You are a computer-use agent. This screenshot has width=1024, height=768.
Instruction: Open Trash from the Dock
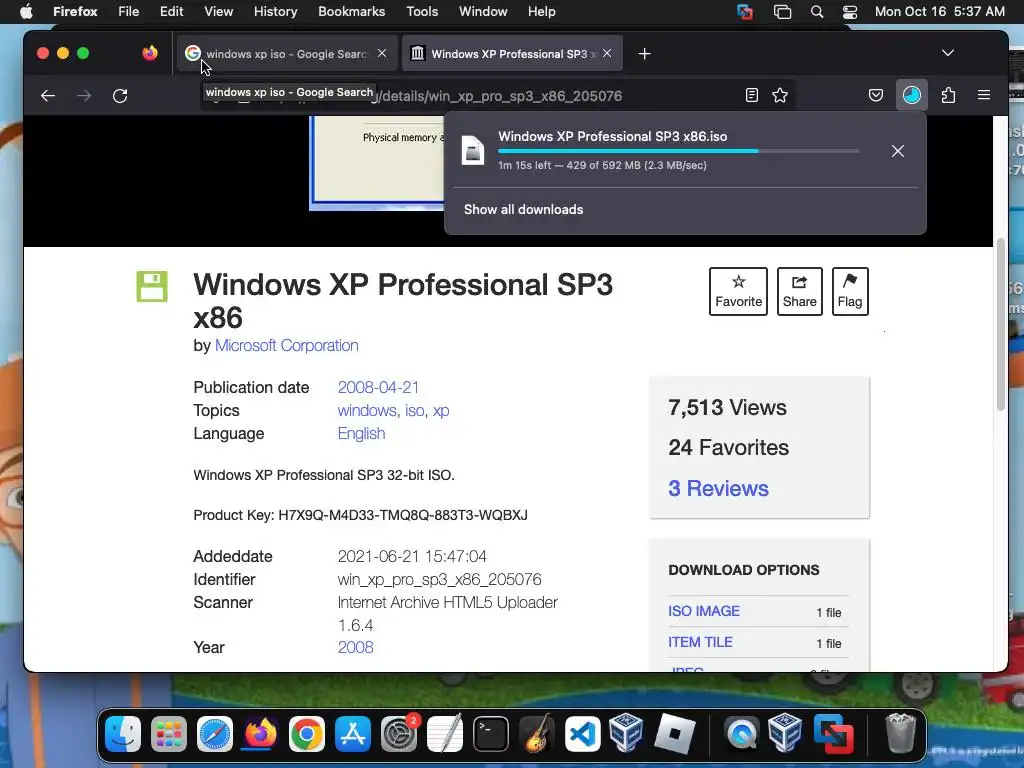click(901, 734)
